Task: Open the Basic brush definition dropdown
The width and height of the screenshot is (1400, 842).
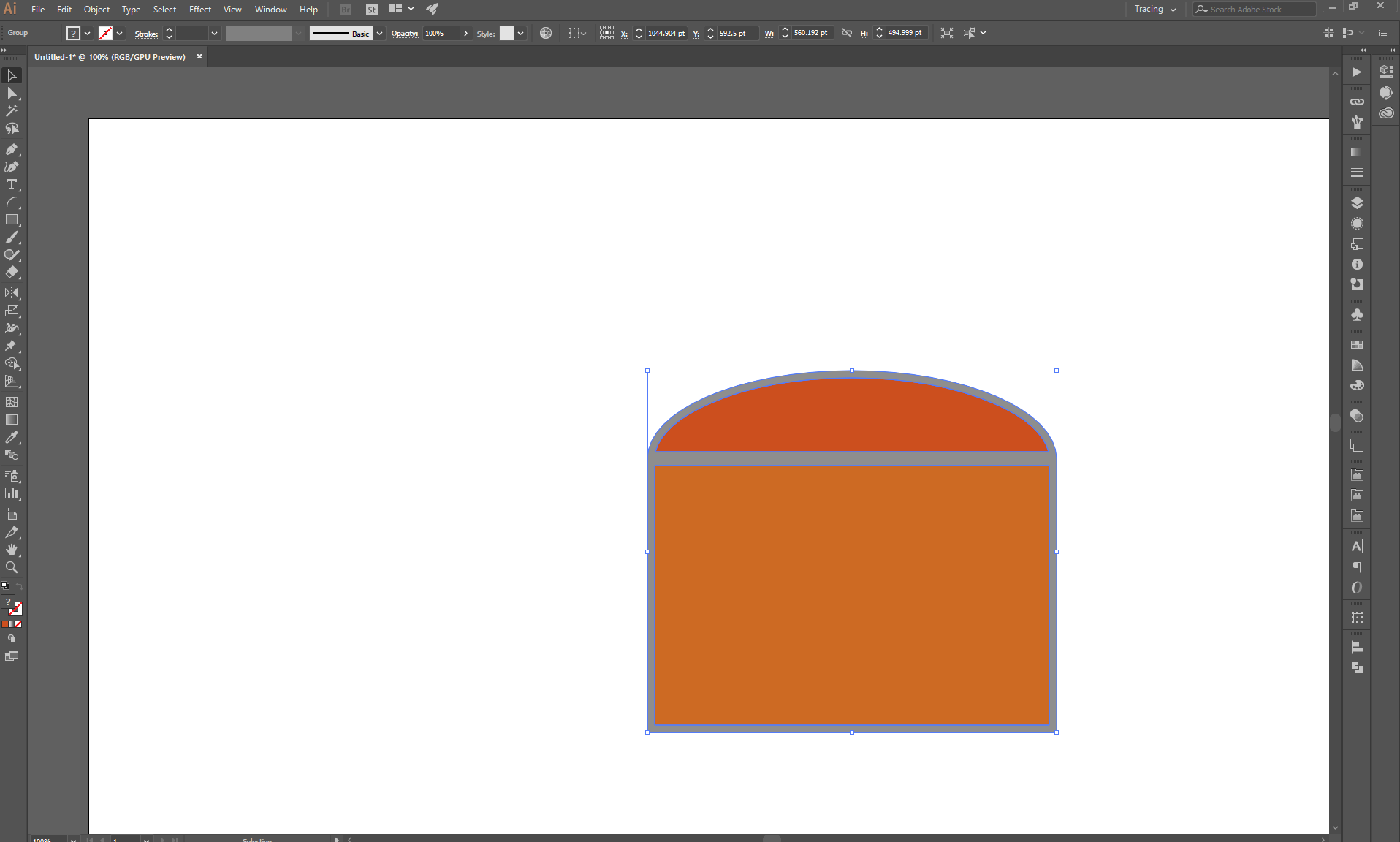Action: coord(379,33)
